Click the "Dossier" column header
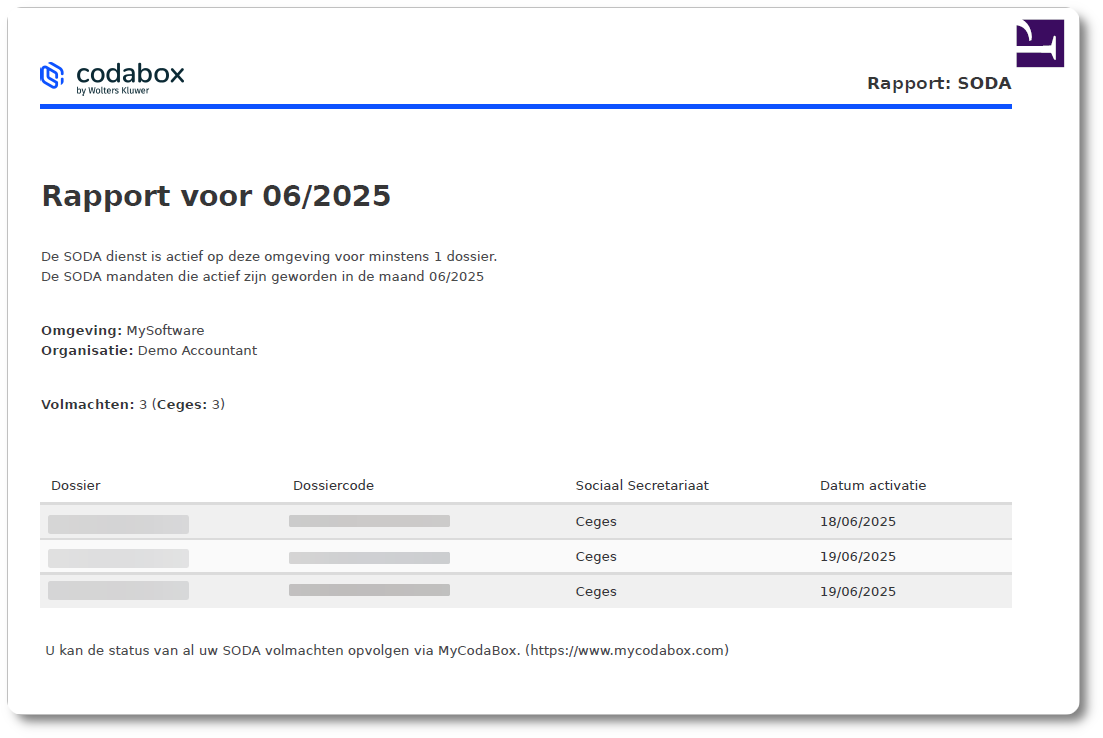The width and height of the screenshot is (1103, 738). click(x=76, y=485)
